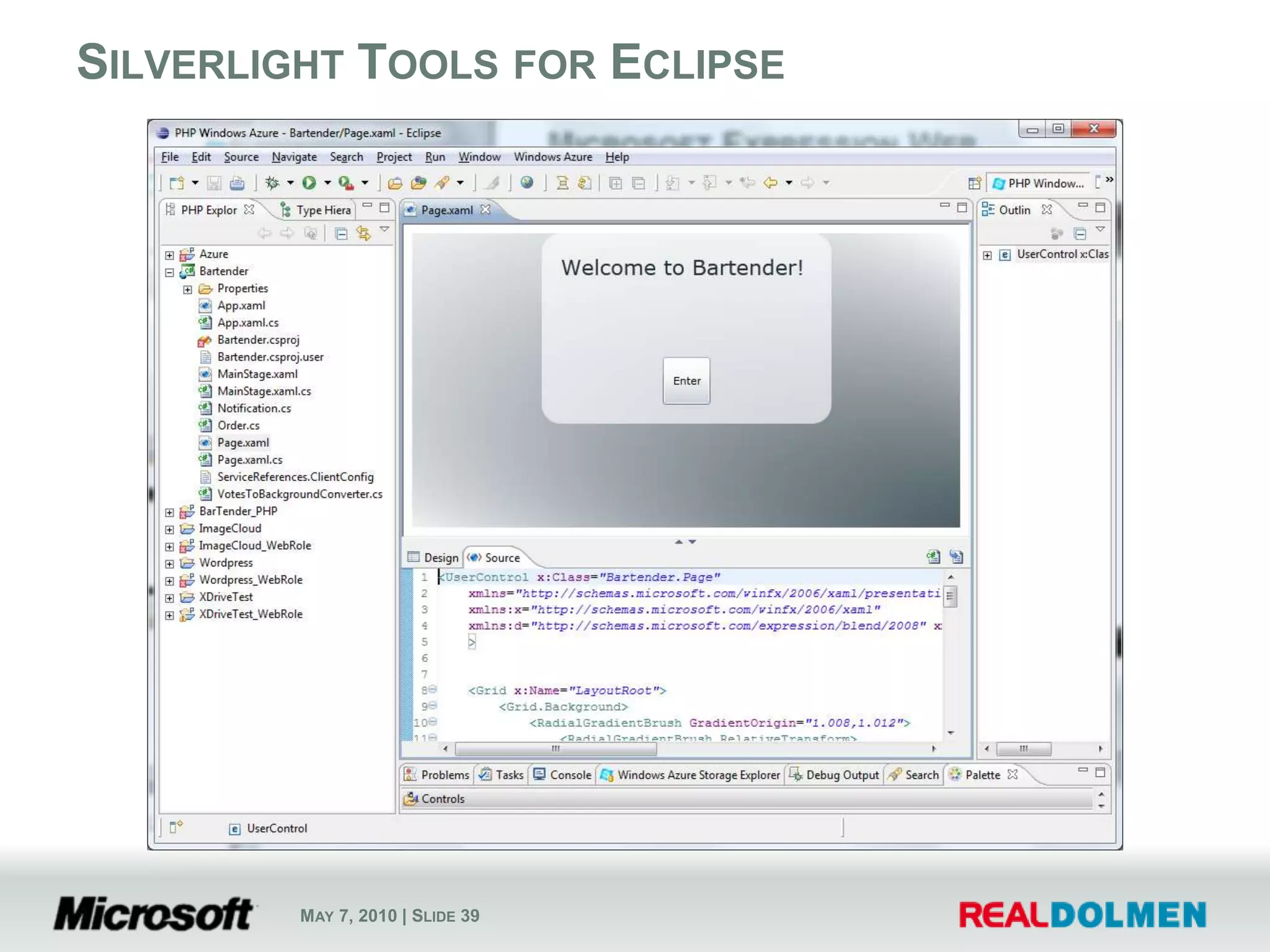Screen dimensions: 1270x952
Task: Click the Debug bug icon
Action: [x=272, y=183]
